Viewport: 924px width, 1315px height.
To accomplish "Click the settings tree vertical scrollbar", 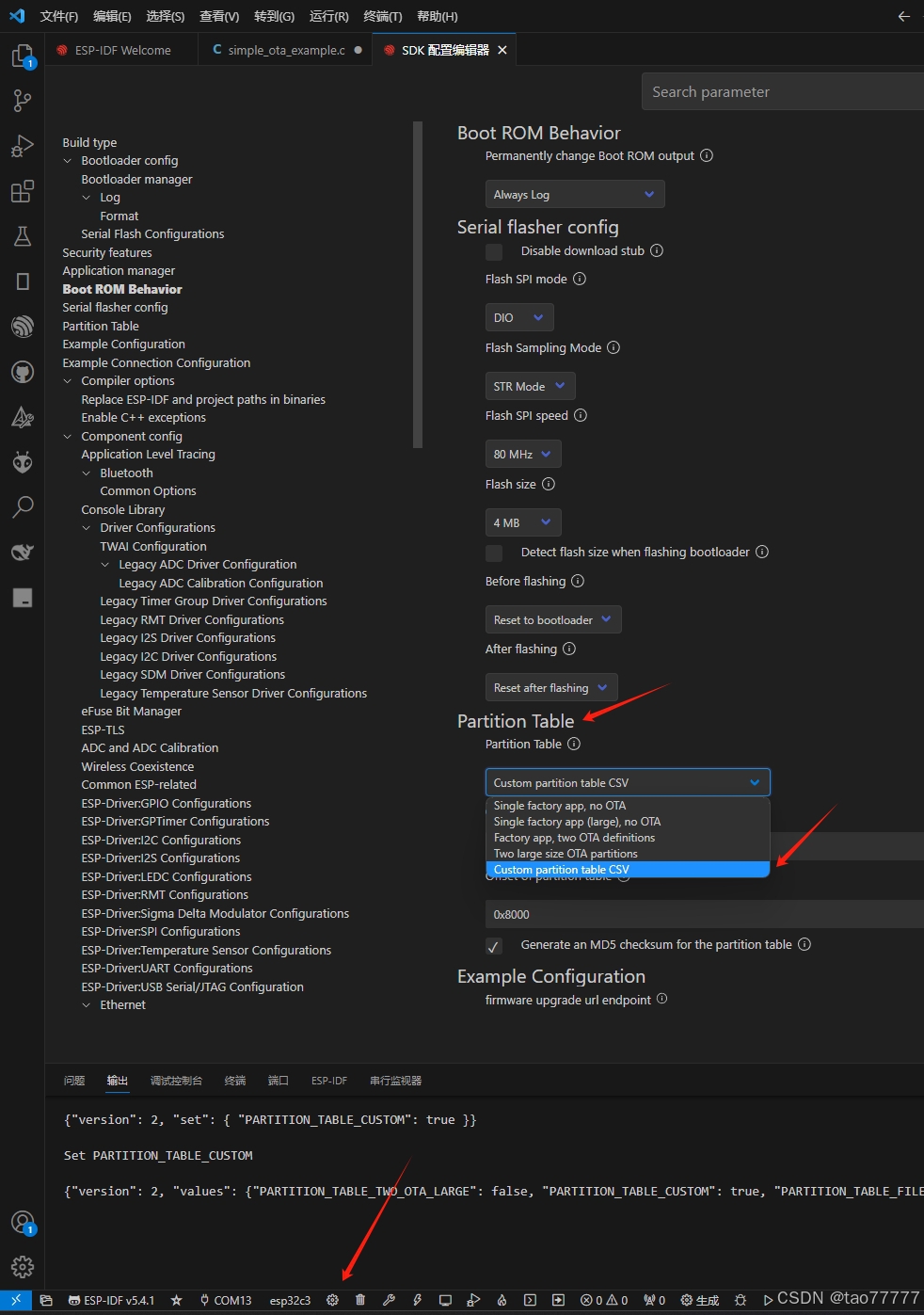I will click(x=418, y=284).
